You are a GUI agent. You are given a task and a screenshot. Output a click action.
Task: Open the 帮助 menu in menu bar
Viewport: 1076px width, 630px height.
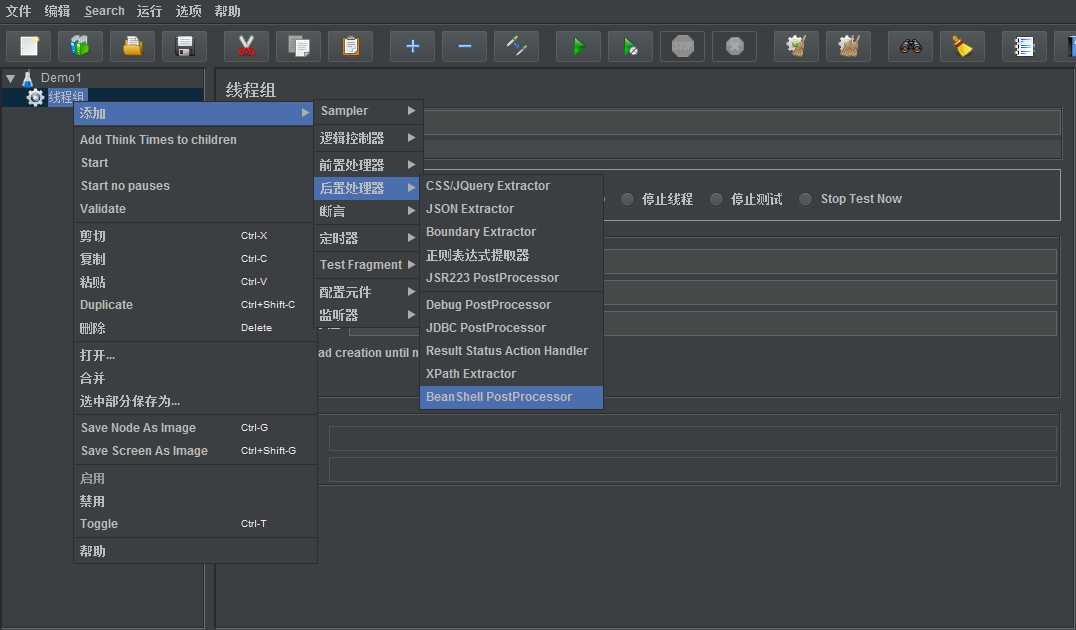point(227,11)
